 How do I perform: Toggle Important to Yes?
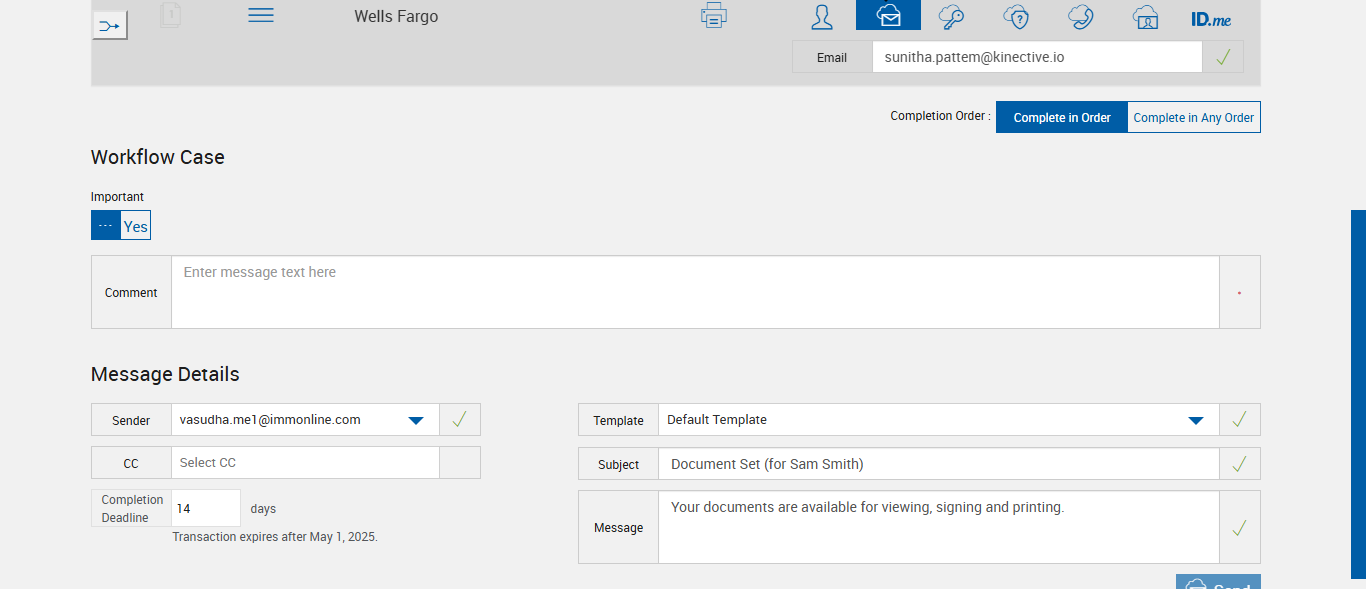[x=135, y=226]
